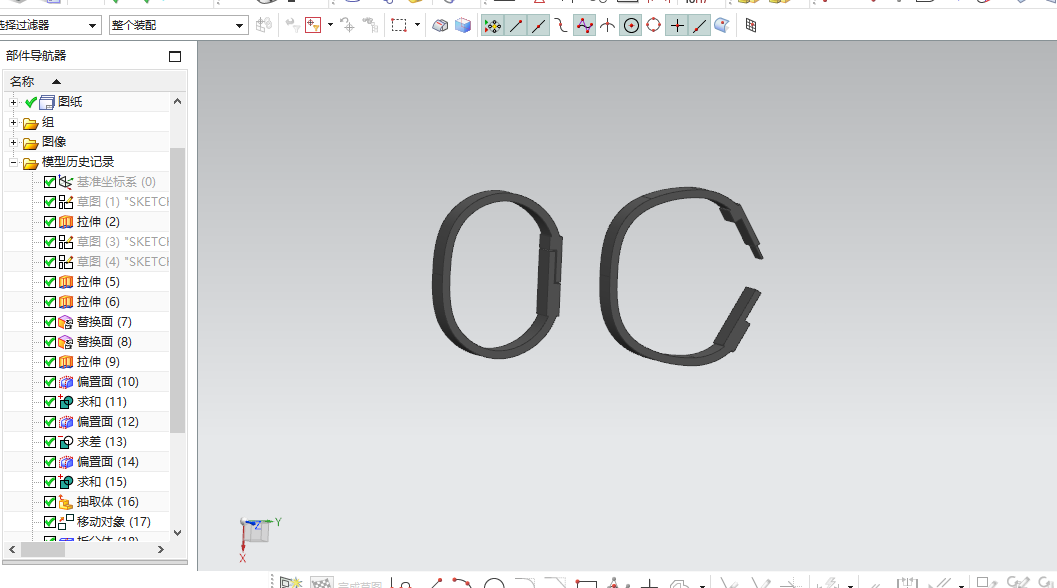
Task: Click the dashed rectangle selection icon
Action: (x=399, y=26)
